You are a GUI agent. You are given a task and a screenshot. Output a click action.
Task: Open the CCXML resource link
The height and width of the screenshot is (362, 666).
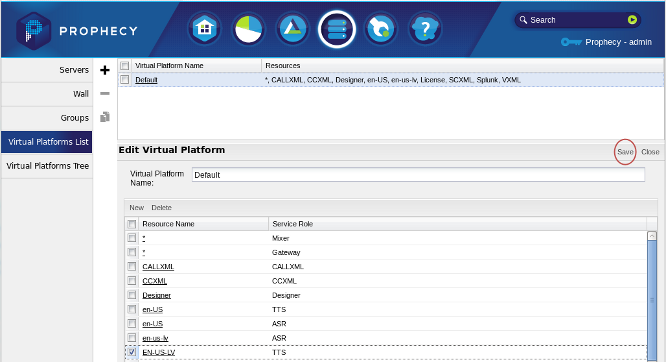click(x=155, y=281)
